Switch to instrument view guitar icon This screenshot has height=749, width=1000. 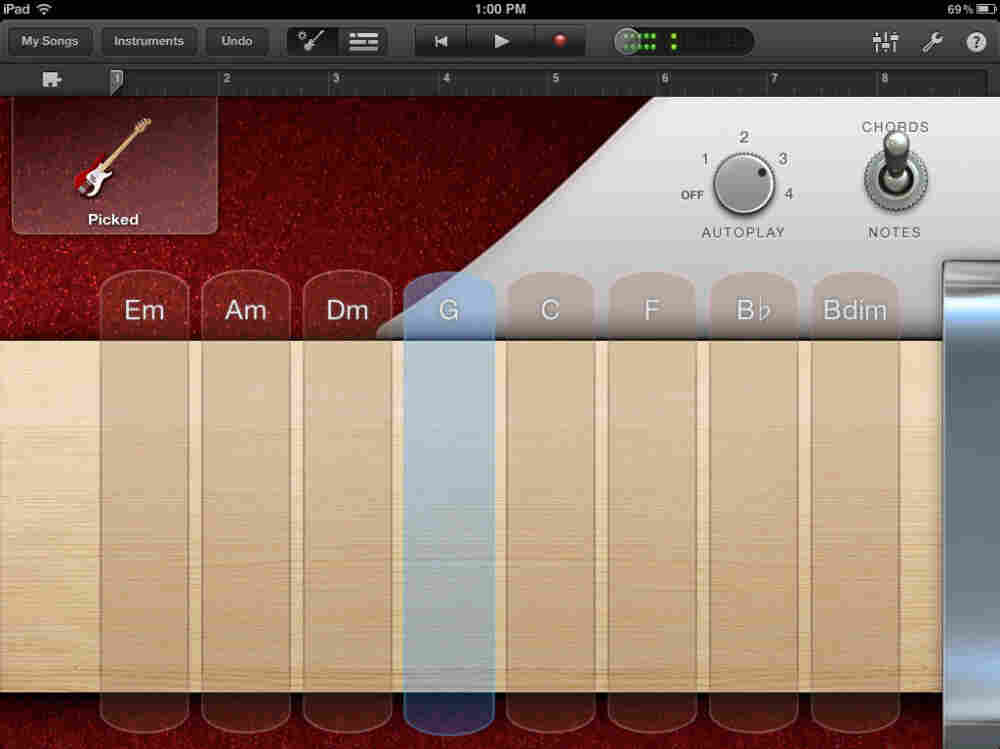[x=311, y=41]
